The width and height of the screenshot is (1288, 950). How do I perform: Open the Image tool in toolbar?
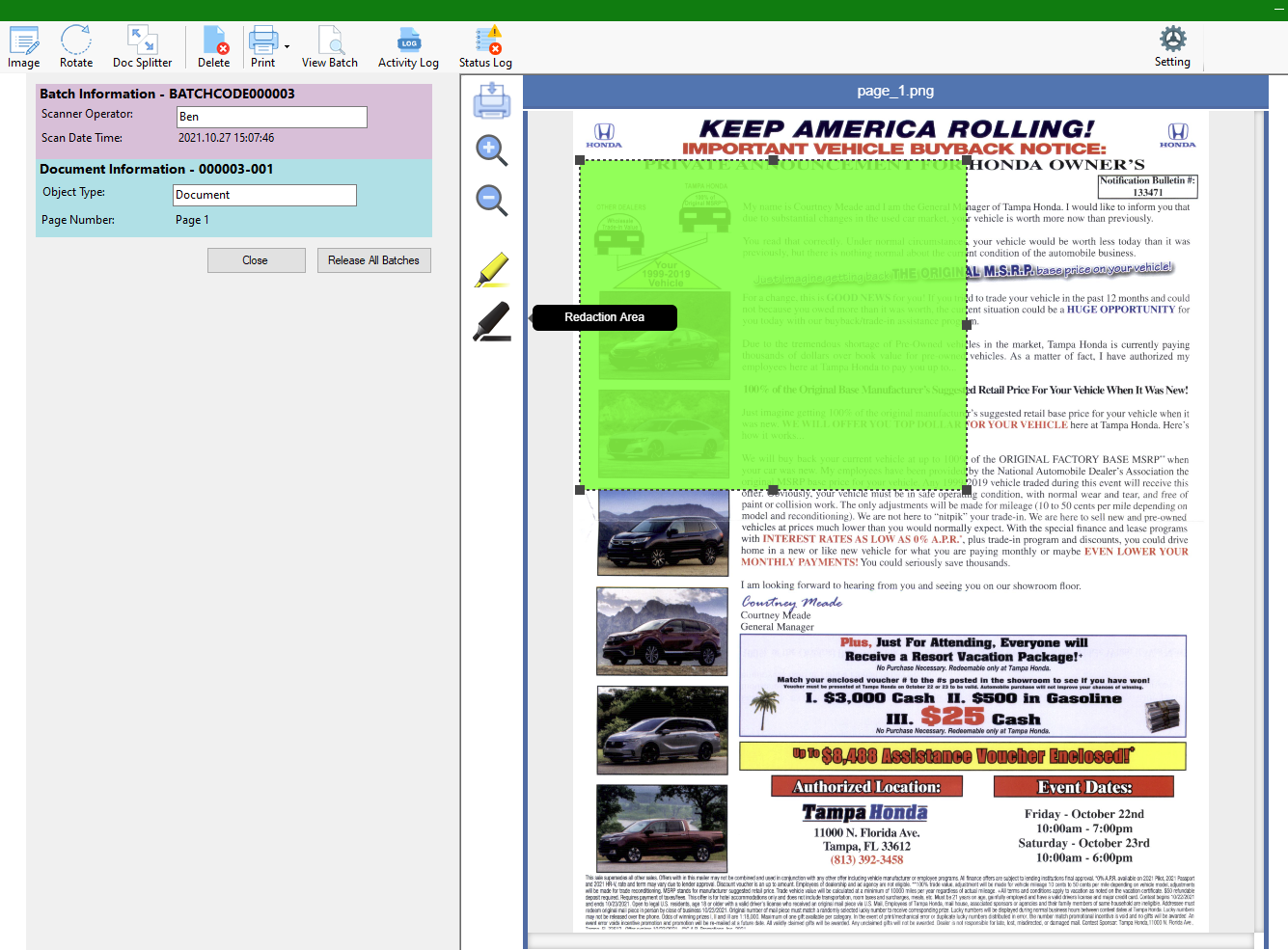(24, 47)
